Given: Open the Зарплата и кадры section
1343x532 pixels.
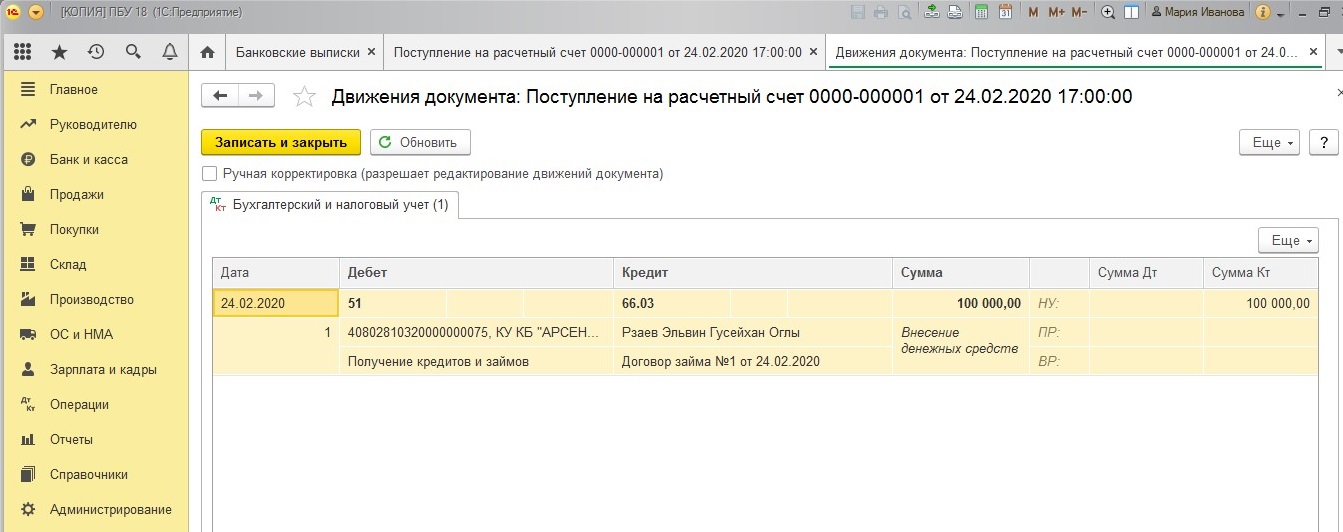Looking at the screenshot, I should click(x=94, y=369).
